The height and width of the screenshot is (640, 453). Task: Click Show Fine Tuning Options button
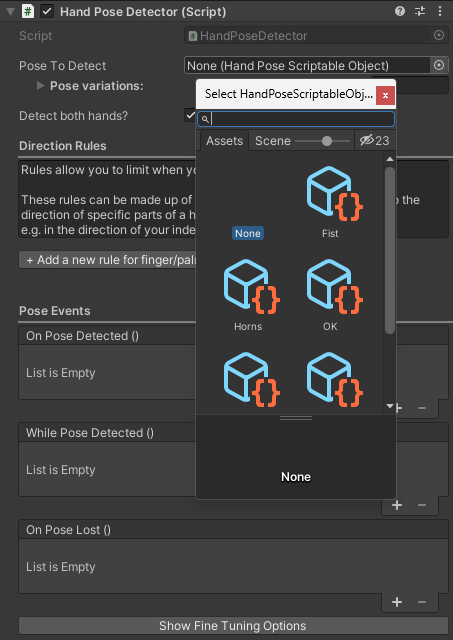pos(233,626)
